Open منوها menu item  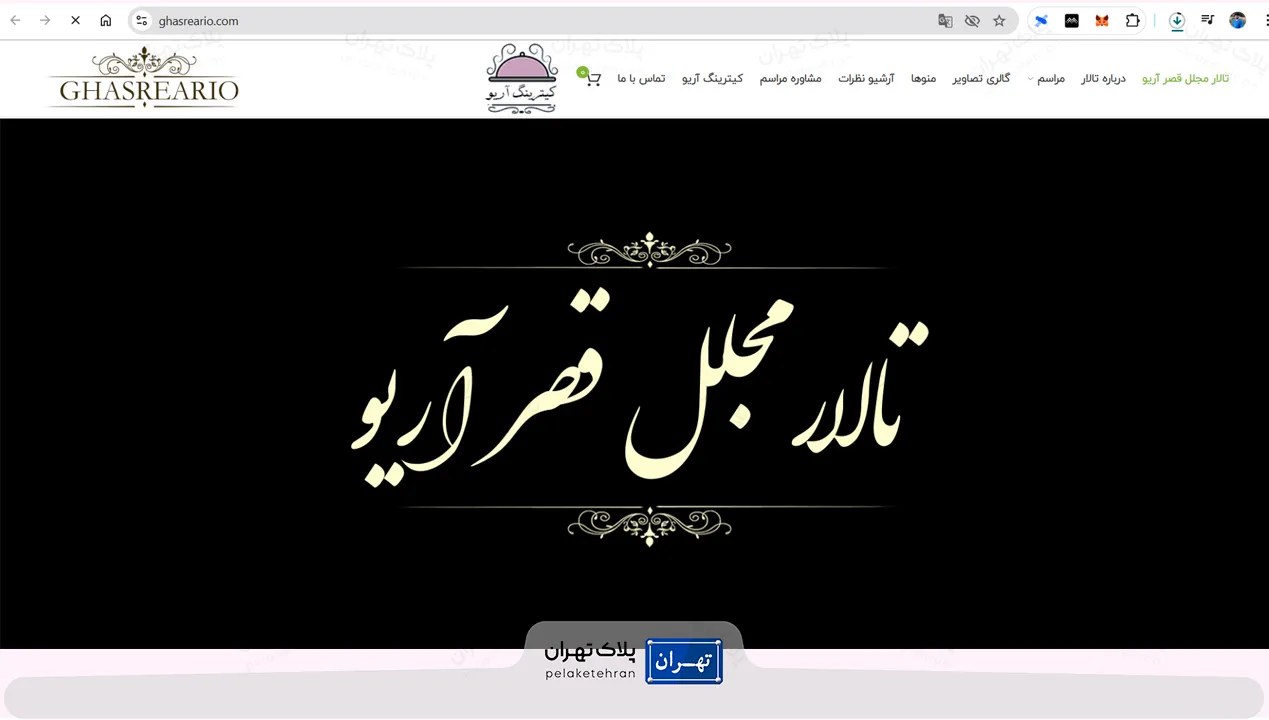click(x=923, y=78)
